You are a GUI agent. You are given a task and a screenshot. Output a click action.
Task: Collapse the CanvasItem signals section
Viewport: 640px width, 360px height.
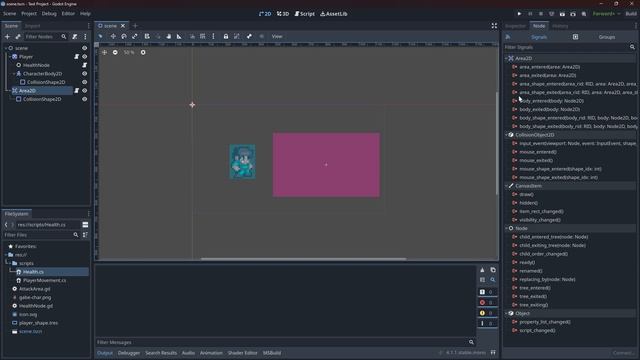(x=507, y=186)
